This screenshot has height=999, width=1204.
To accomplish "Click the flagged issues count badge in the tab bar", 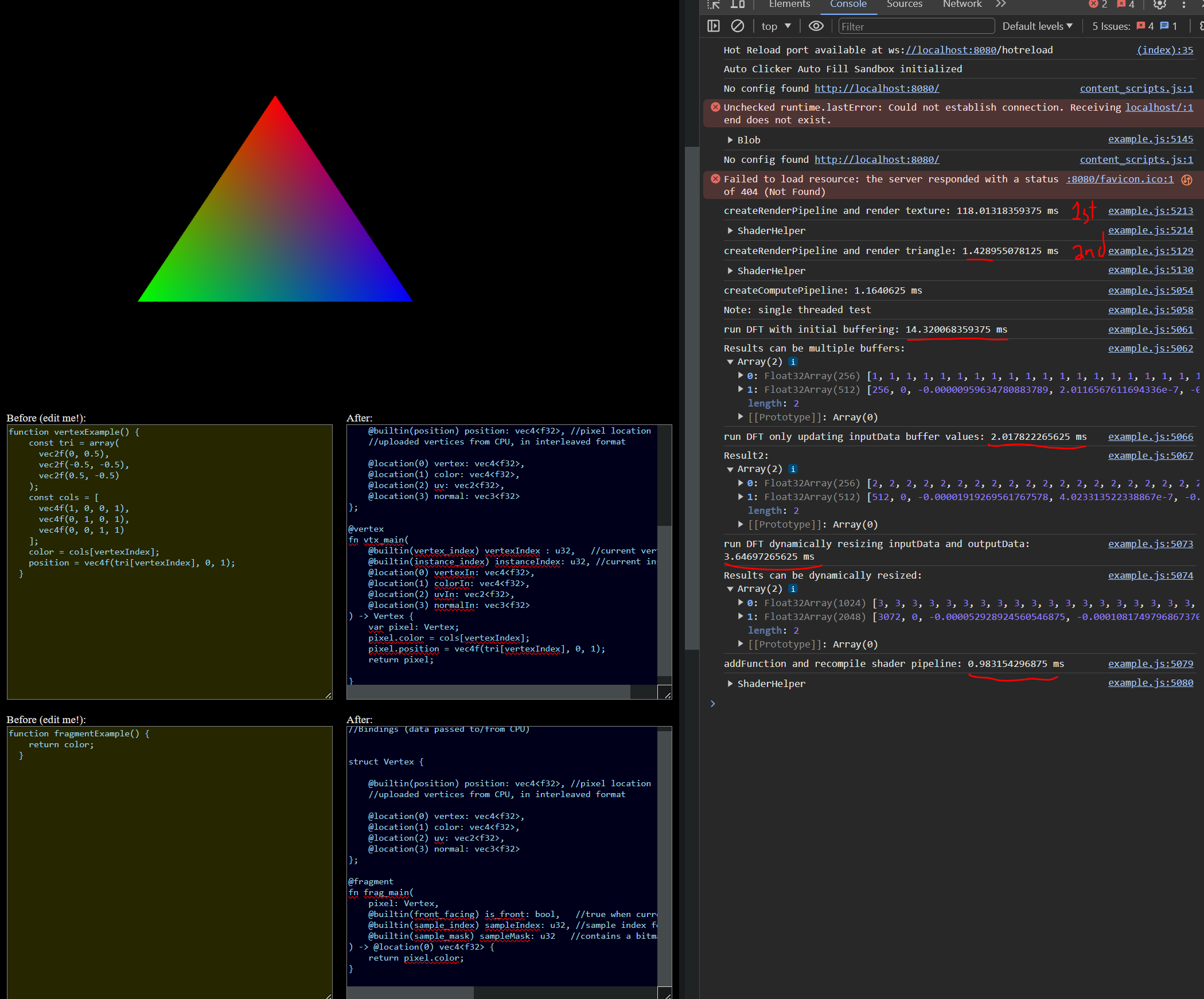I will pos(1125,5).
